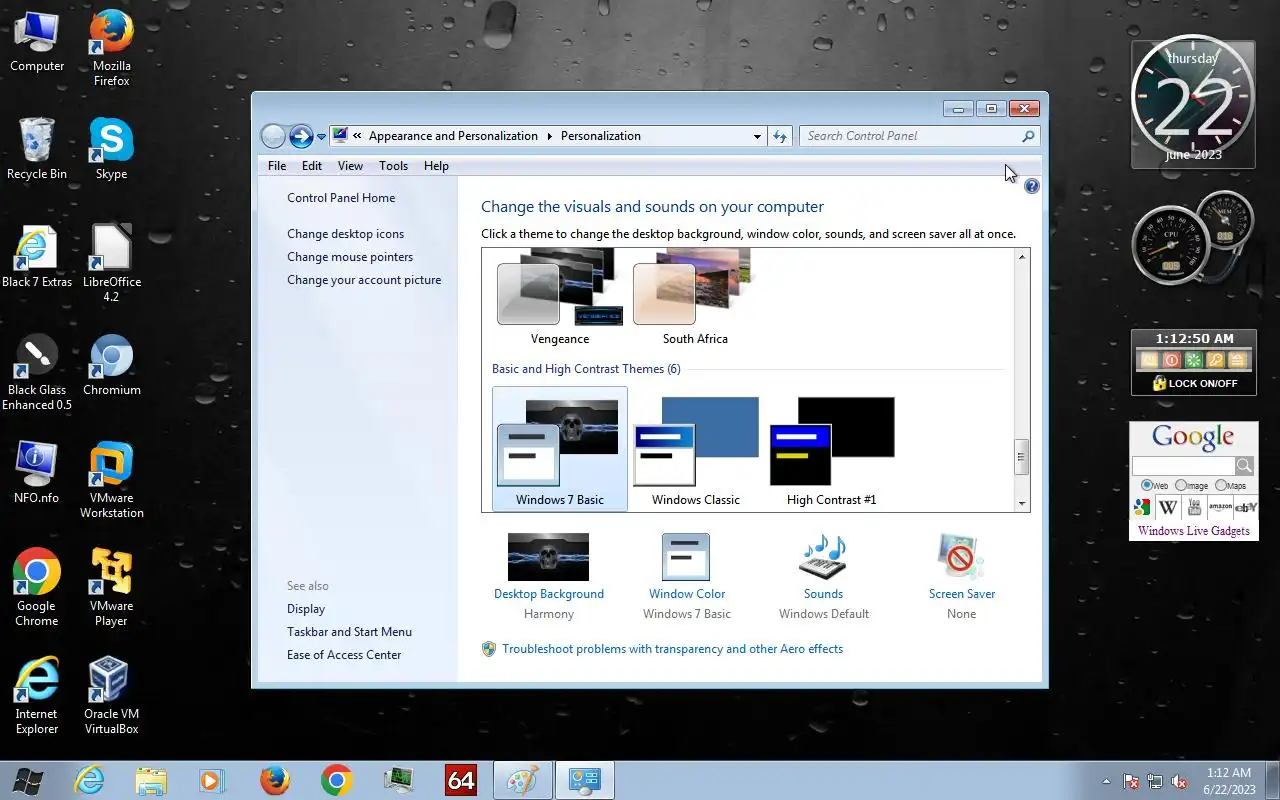Viewport: 1280px width, 800px height.
Task: Launch Chrome from the taskbar
Action: pos(336,780)
